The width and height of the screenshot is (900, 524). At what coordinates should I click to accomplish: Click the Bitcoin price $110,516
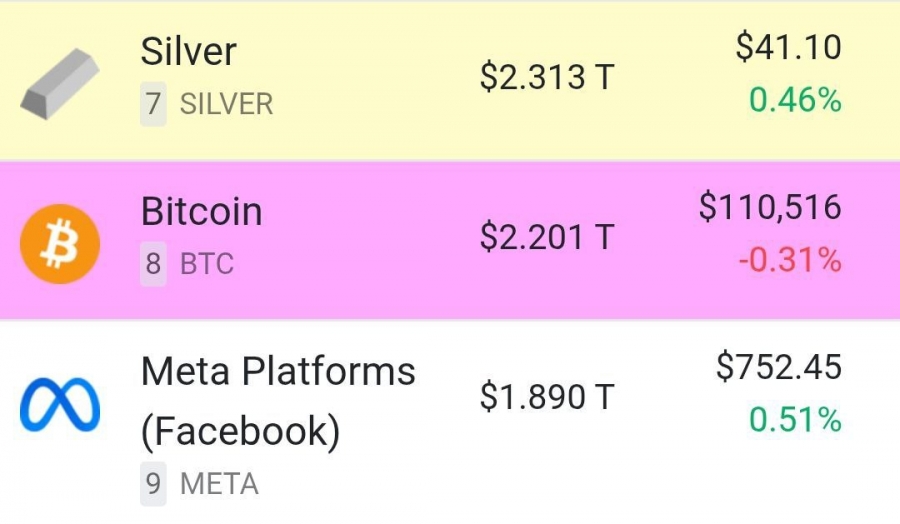(x=770, y=208)
